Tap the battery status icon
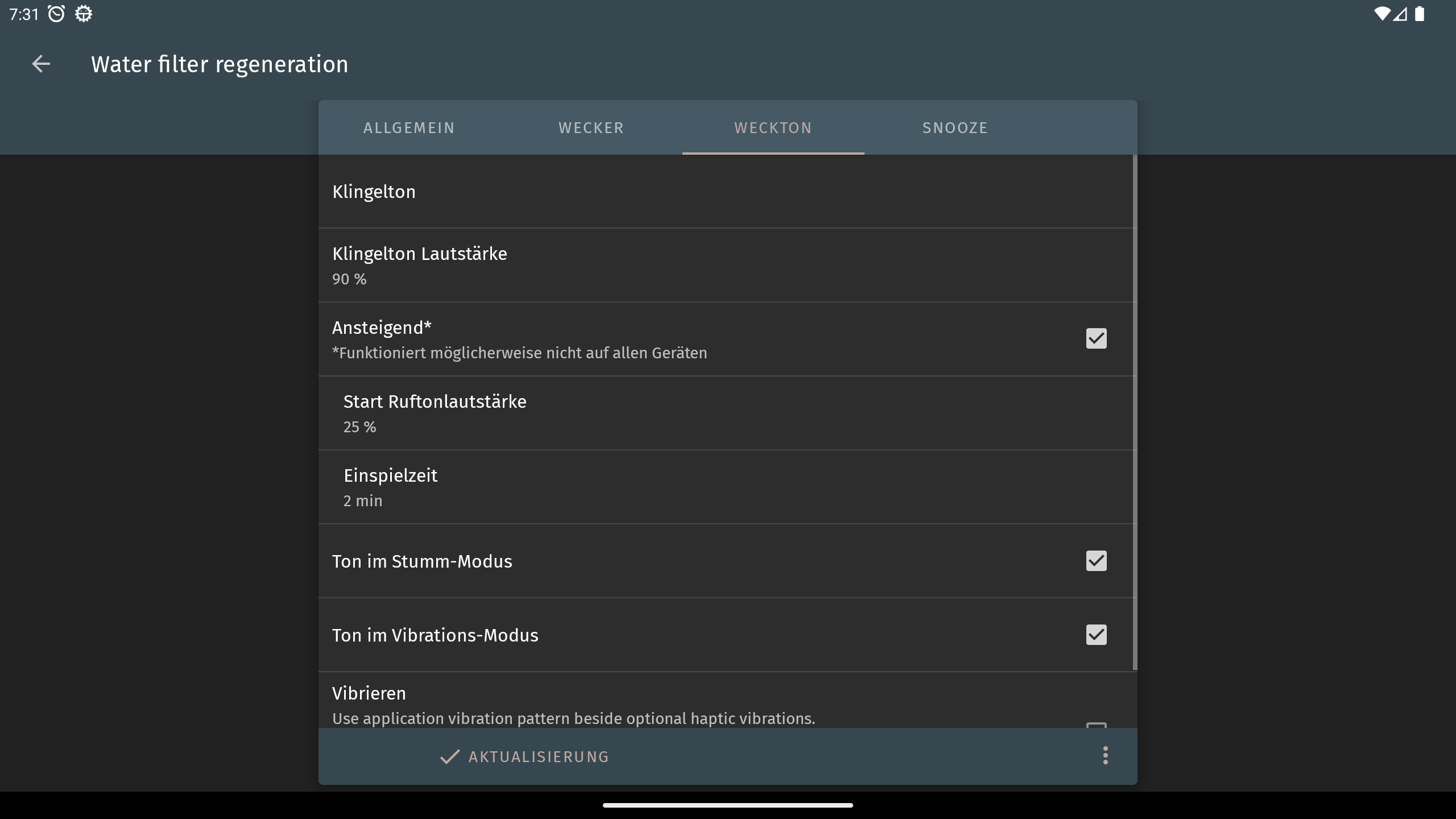The width and height of the screenshot is (1456, 819). [1420, 14]
